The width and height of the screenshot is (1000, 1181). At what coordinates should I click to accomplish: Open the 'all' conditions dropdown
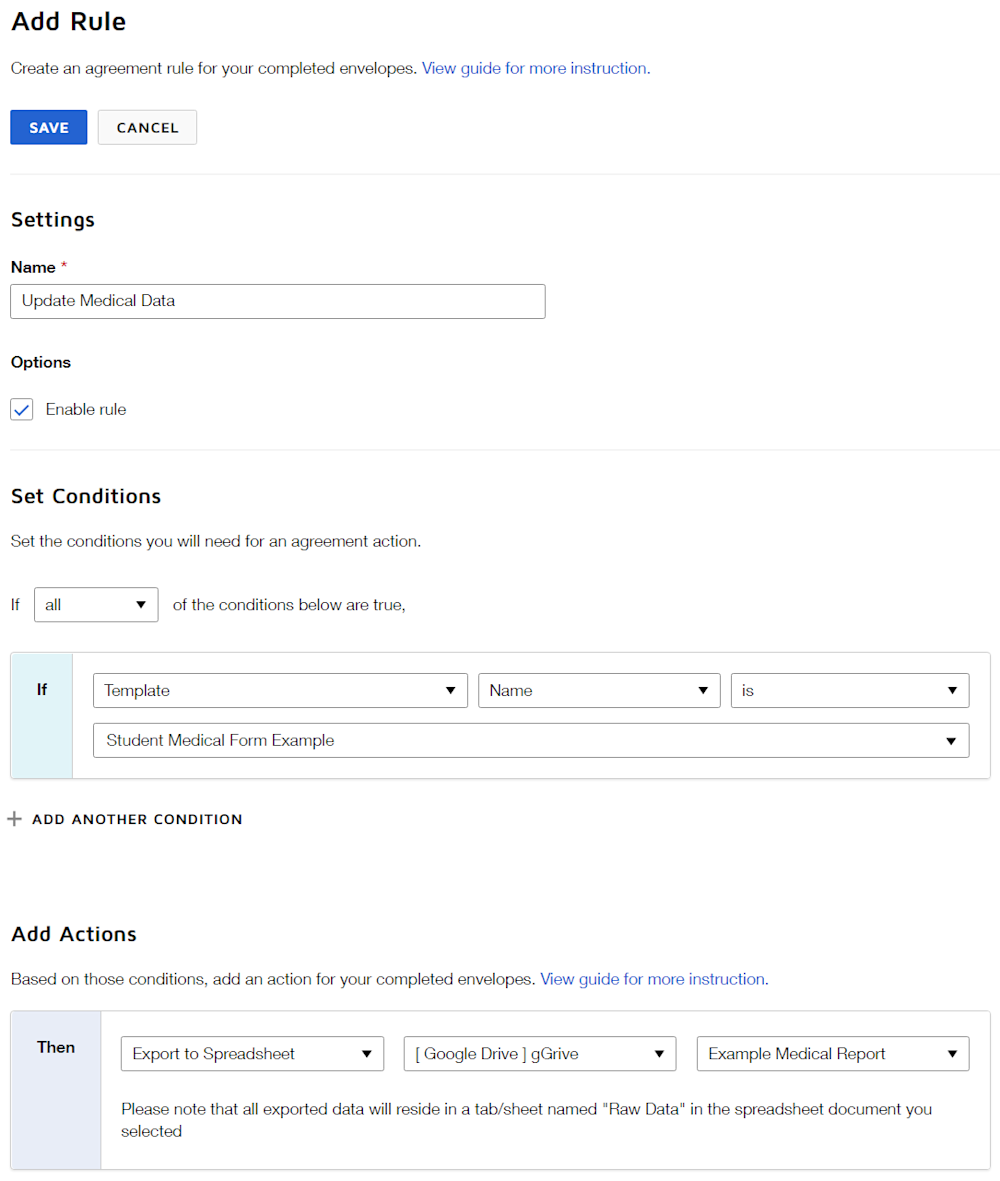(x=95, y=604)
